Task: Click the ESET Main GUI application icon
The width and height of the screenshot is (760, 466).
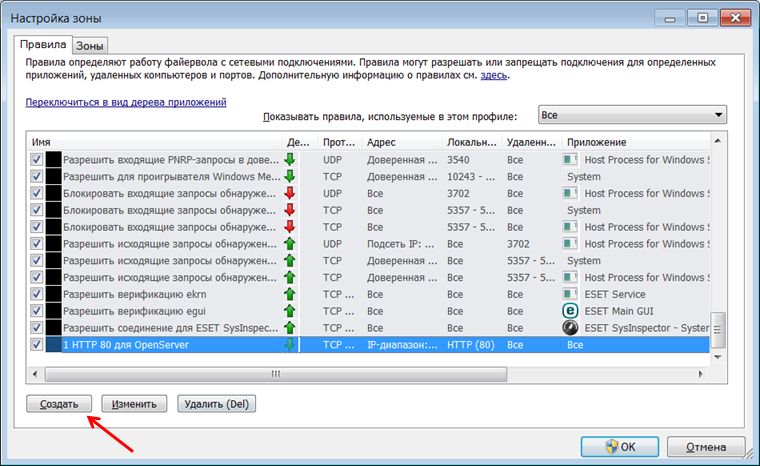Action: 571,311
